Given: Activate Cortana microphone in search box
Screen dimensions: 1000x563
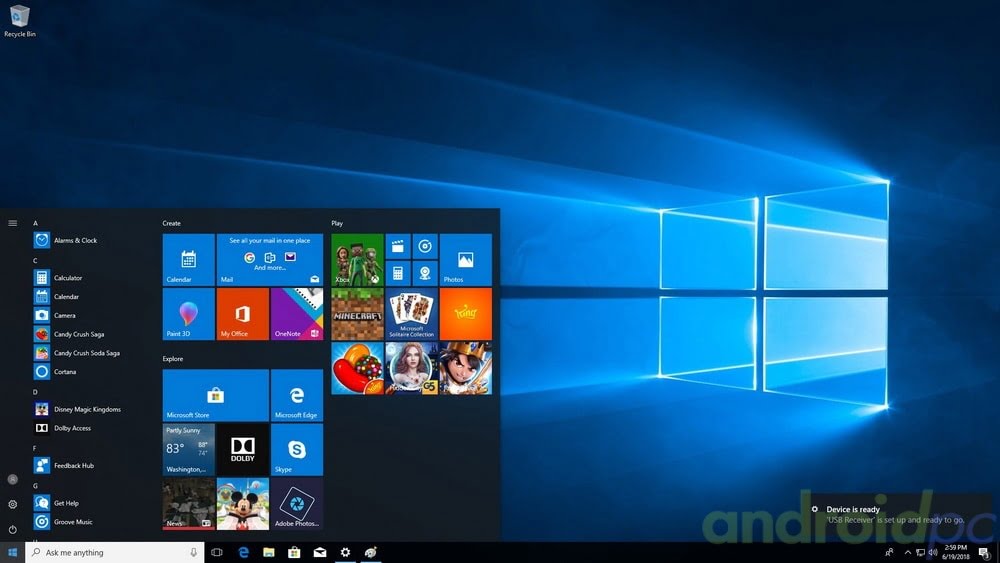Looking at the screenshot, I should [193, 552].
